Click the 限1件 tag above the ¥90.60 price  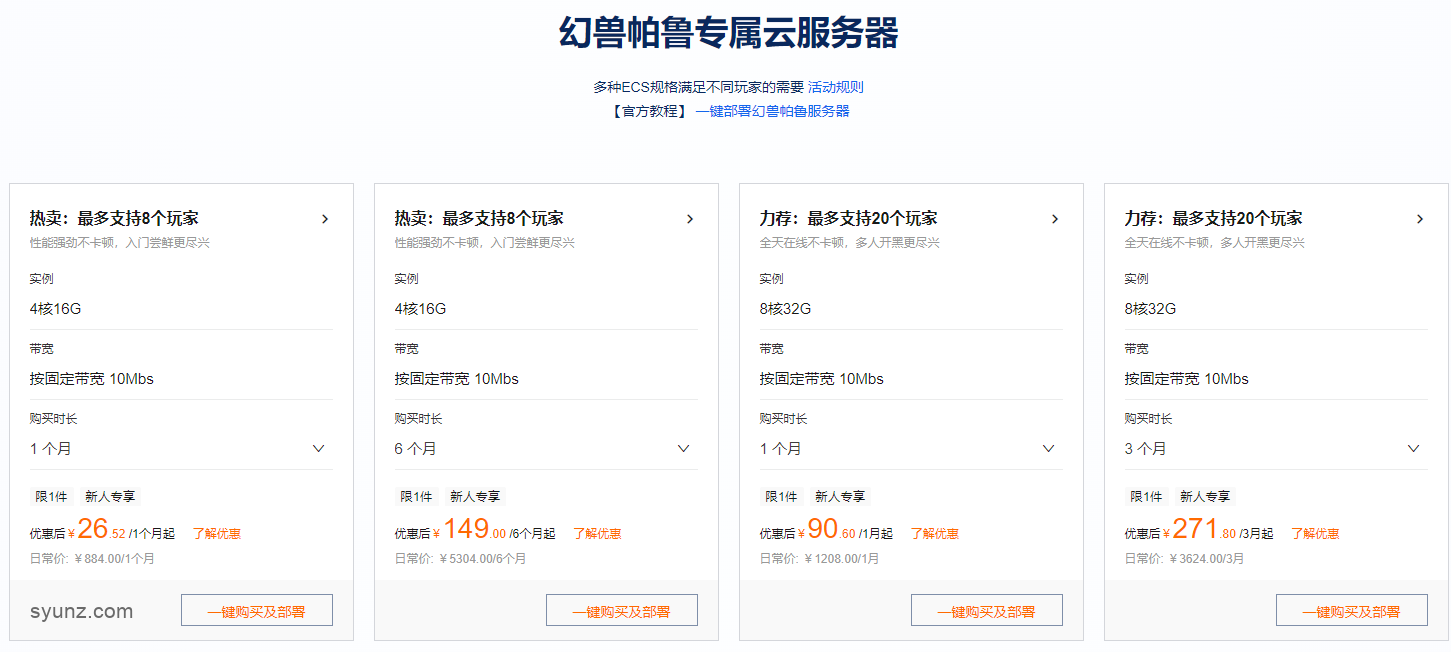coord(782,497)
